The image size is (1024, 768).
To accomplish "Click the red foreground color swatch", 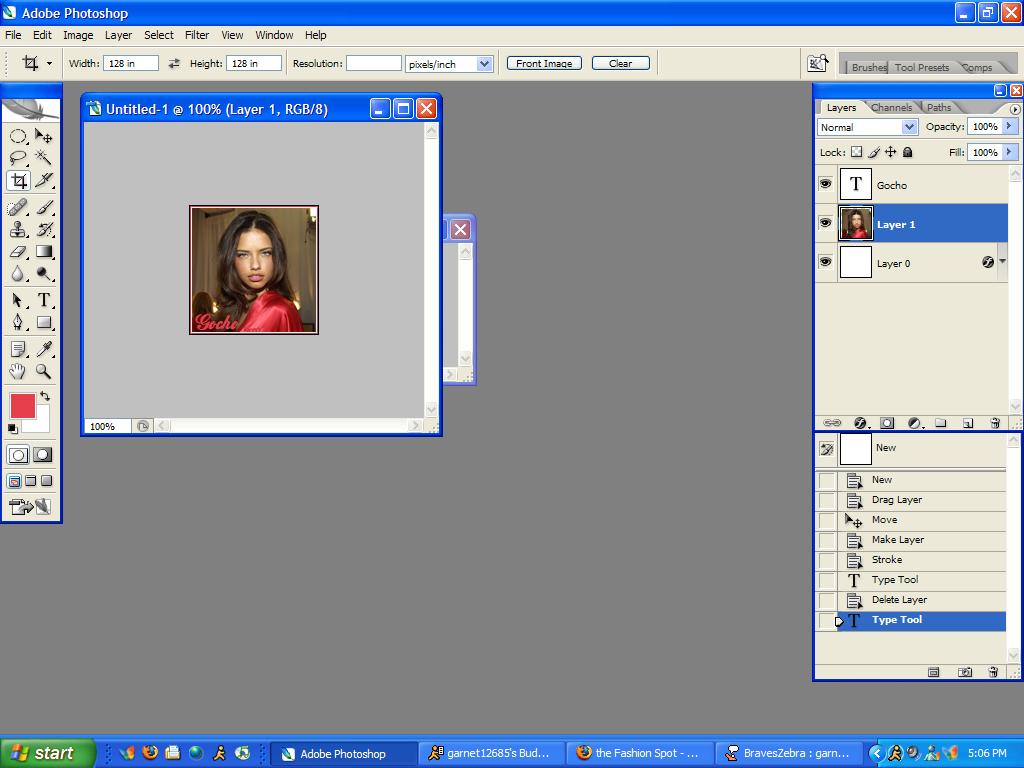I will (x=22, y=405).
